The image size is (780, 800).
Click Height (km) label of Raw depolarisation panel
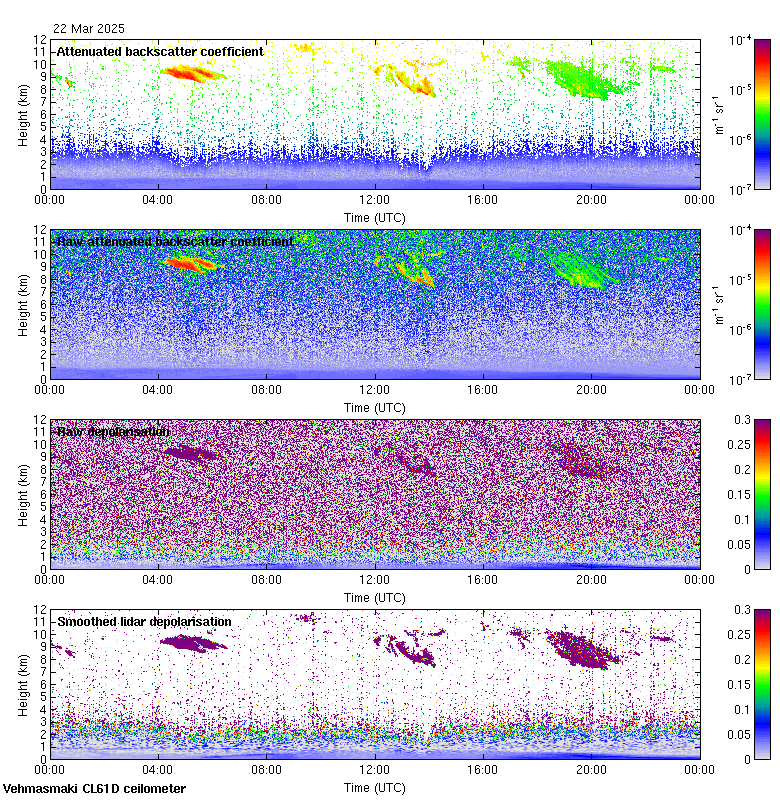pyautogui.click(x=23, y=495)
